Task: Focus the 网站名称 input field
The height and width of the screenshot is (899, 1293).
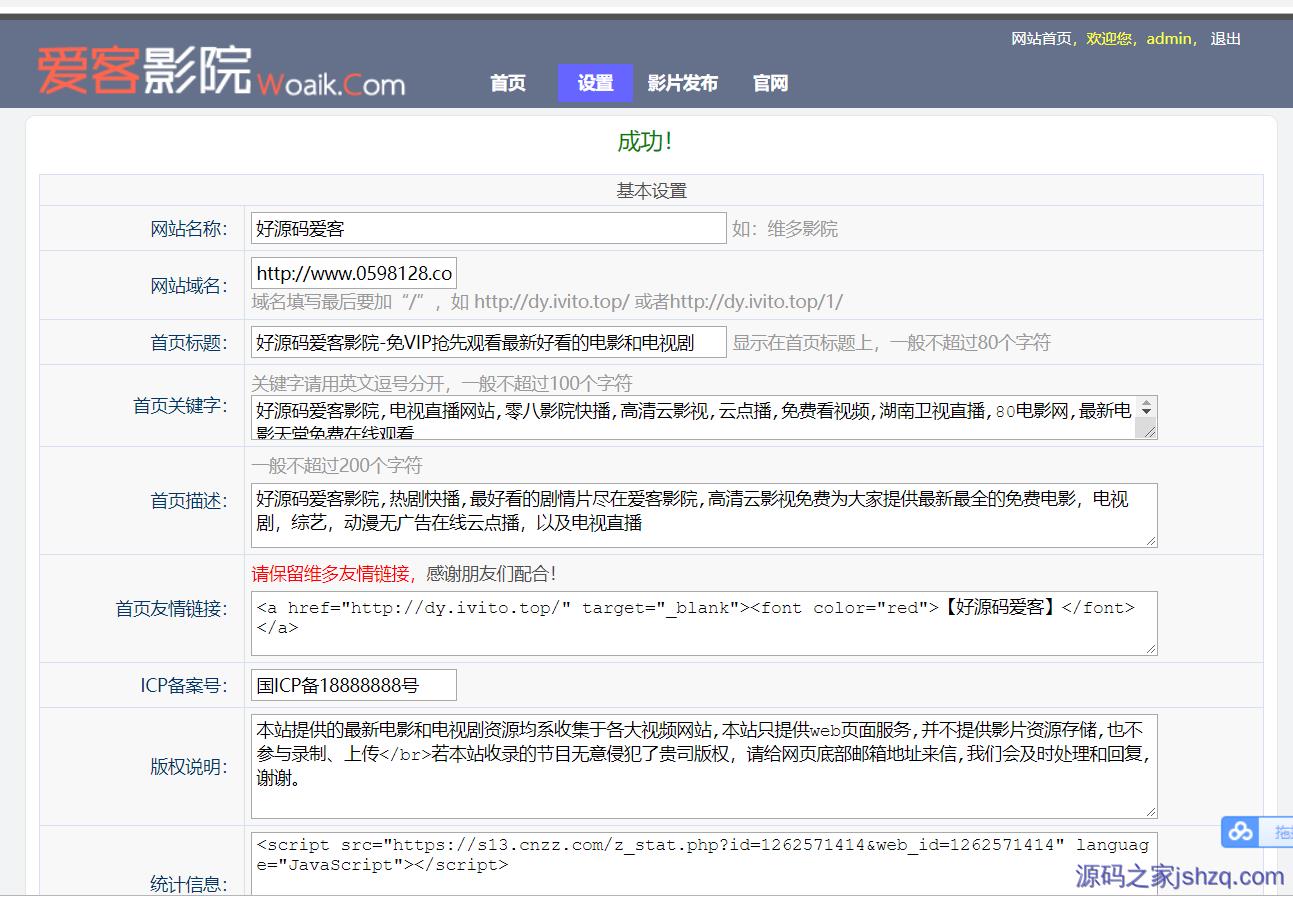Action: tap(488, 228)
